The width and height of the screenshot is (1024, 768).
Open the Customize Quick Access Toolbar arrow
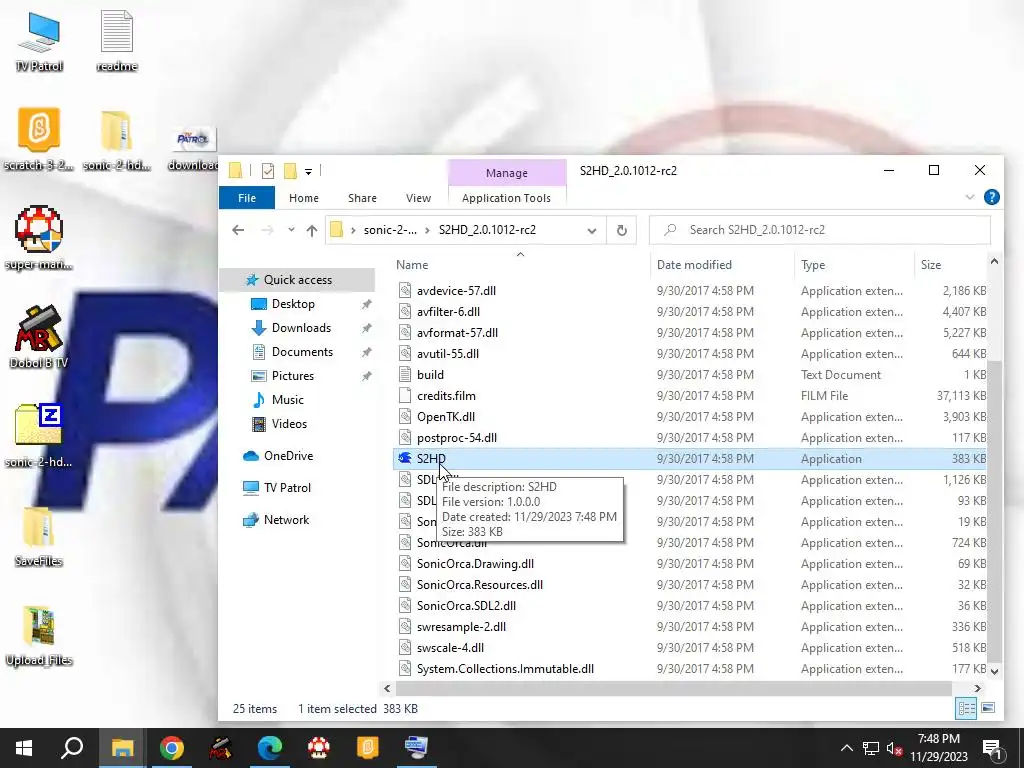click(x=308, y=172)
